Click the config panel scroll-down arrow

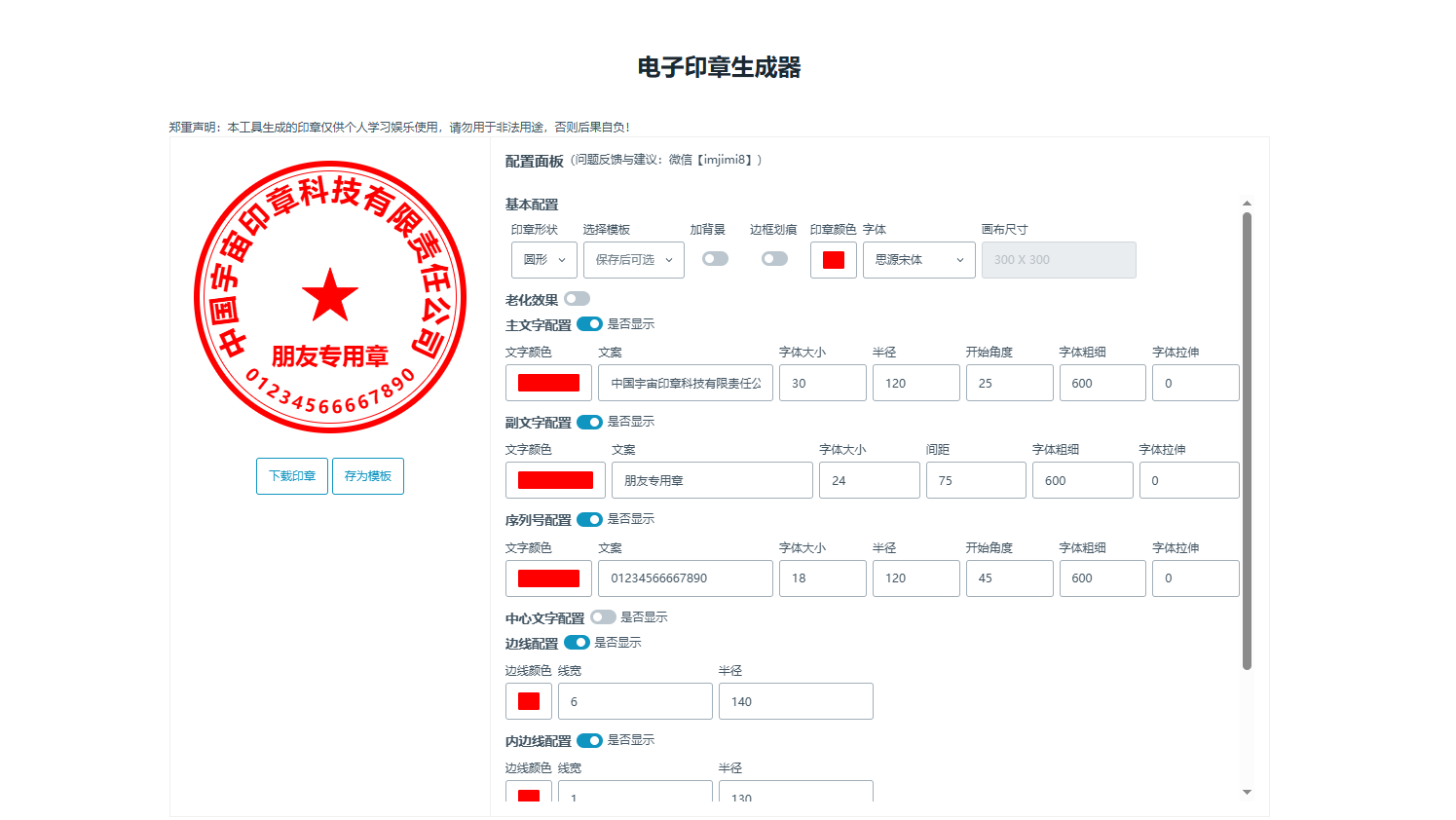click(x=1247, y=793)
